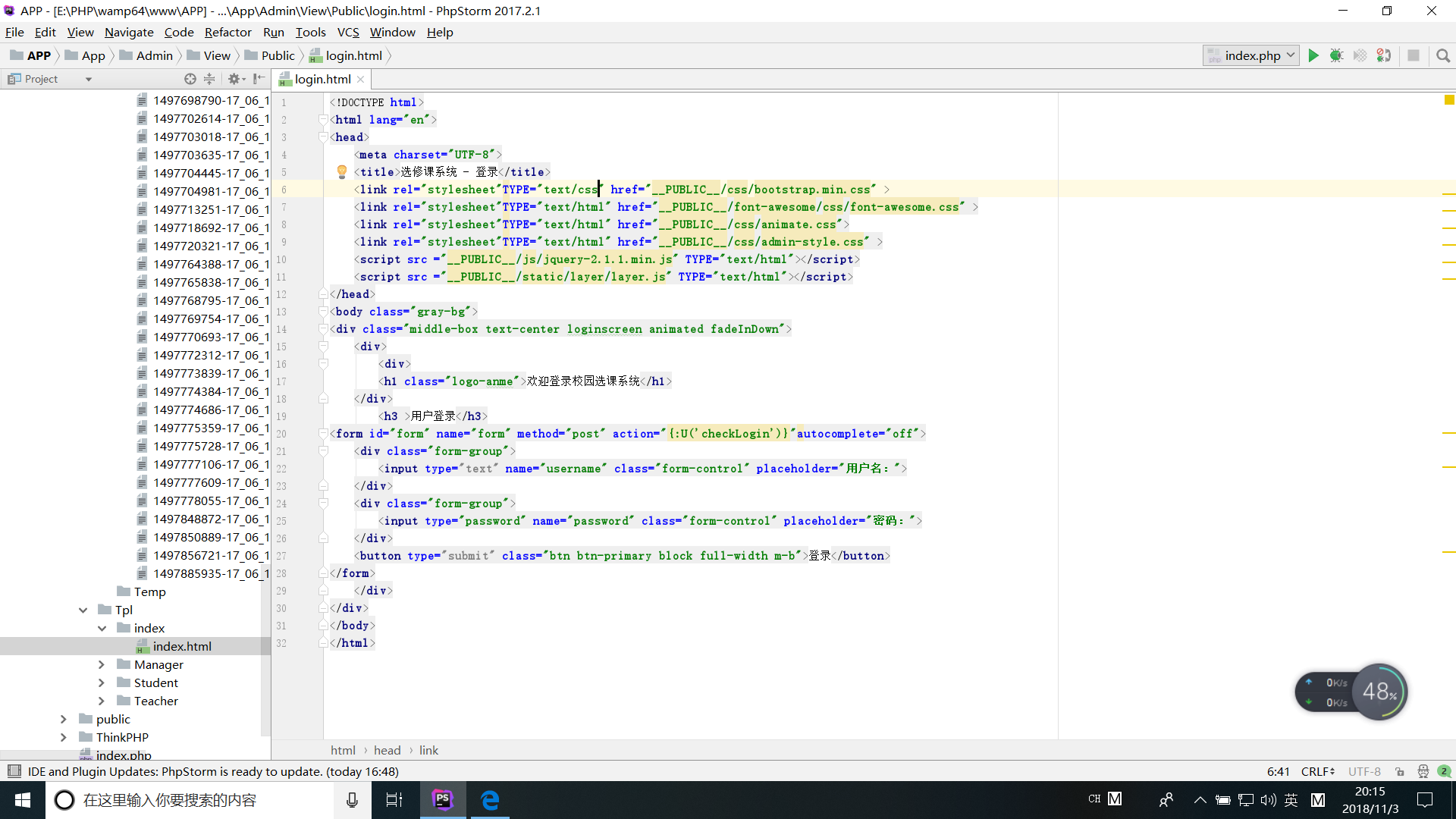This screenshot has width=1456, height=819.
Task: Toggle tool window buttons in status bar corner
Action: [14, 771]
